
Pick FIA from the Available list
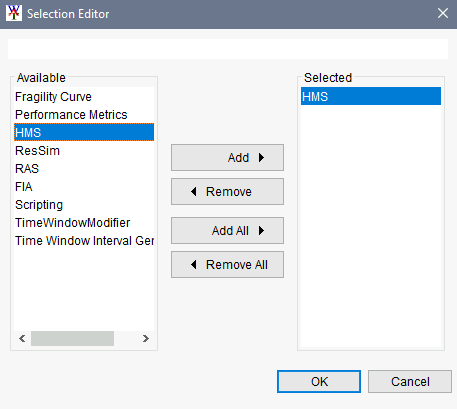tap(84, 187)
